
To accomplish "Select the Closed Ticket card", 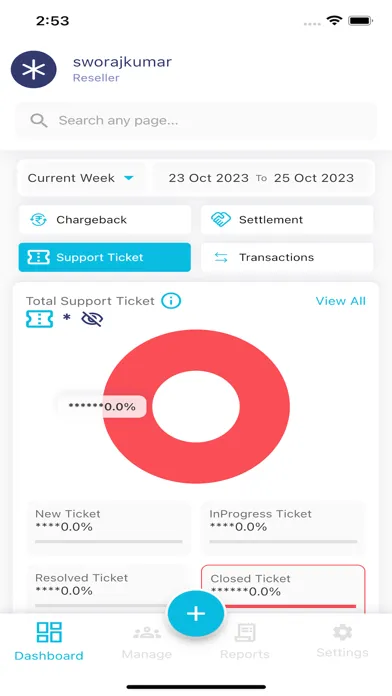I will point(283,589).
